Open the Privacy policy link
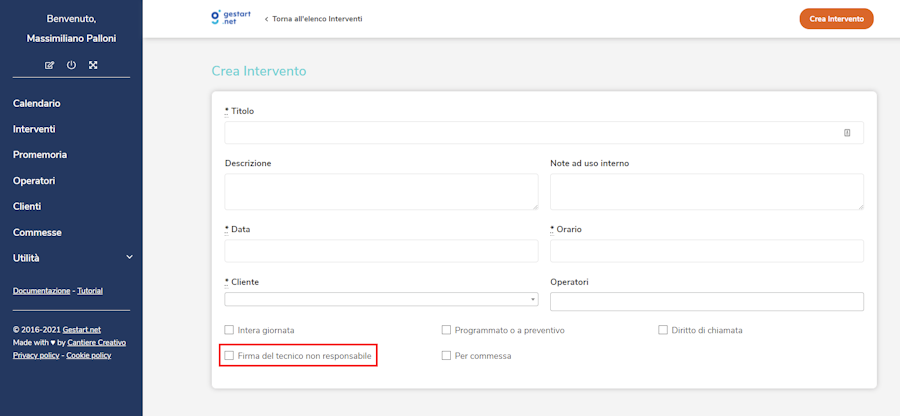 pos(36,355)
